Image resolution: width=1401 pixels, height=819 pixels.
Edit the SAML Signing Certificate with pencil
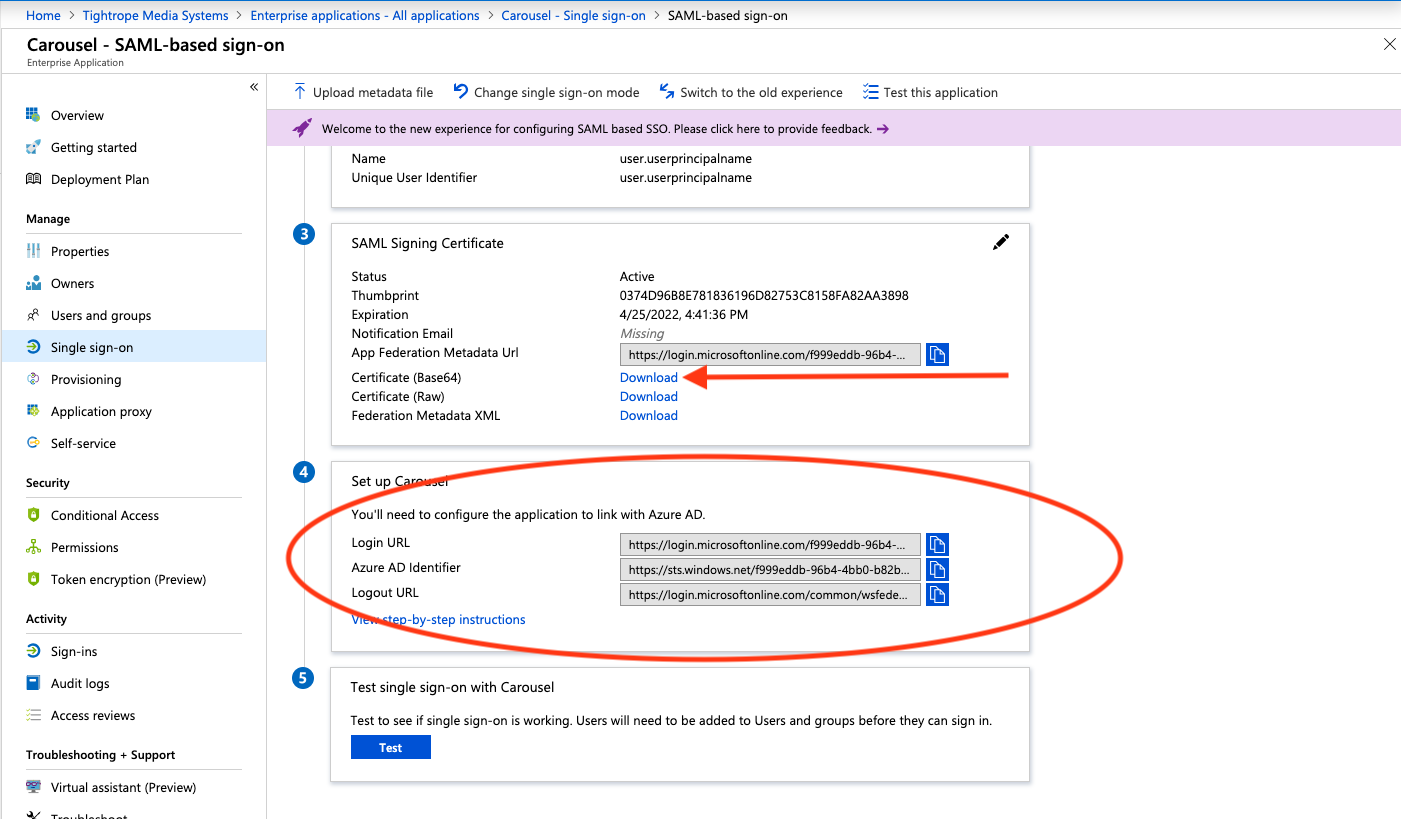pyautogui.click(x=1001, y=242)
